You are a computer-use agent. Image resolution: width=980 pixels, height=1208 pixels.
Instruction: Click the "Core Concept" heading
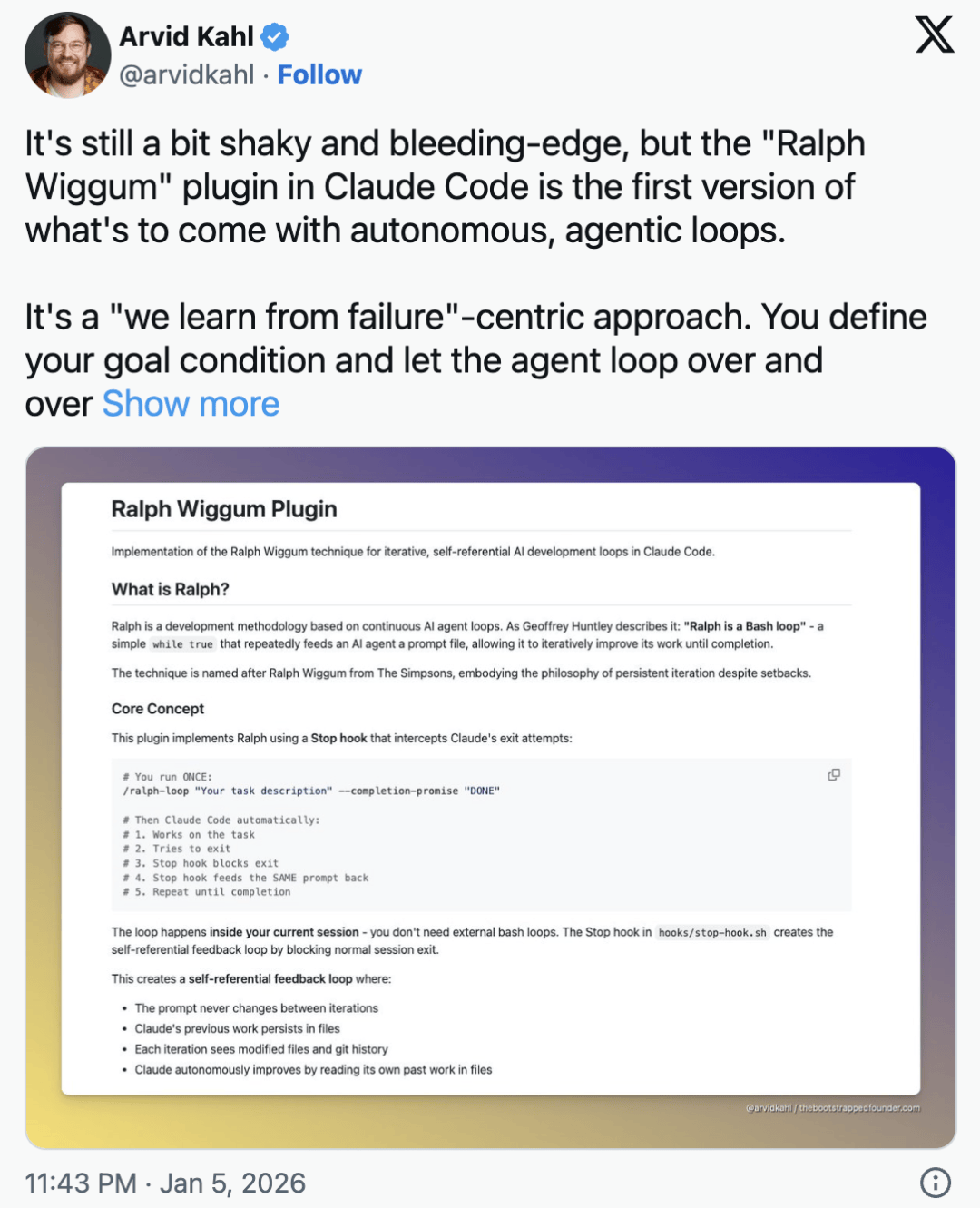click(158, 709)
